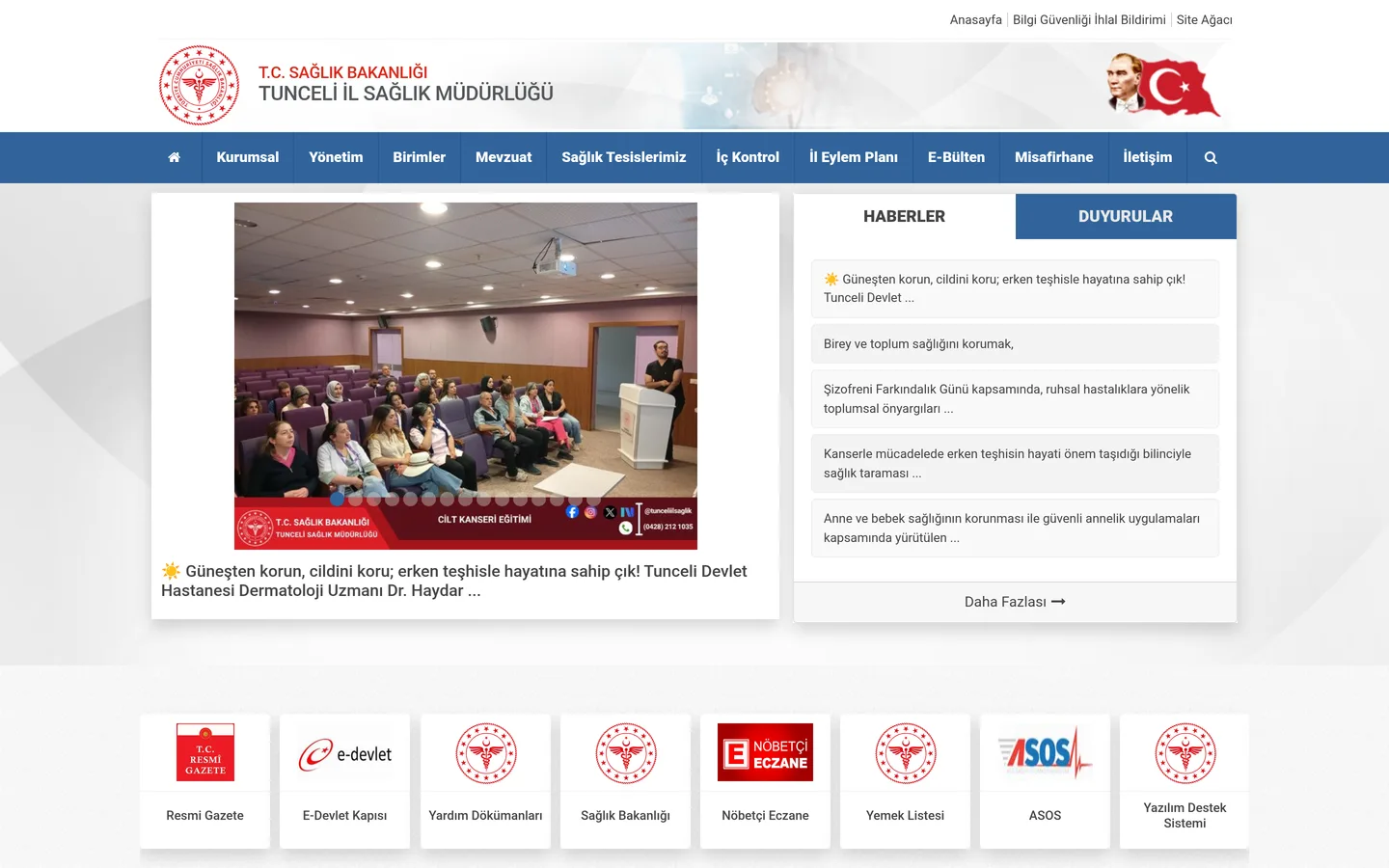This screenshot has width=1389, height=868.
Task: Click the Daha Fazlası button
Action: [1015, 602]
